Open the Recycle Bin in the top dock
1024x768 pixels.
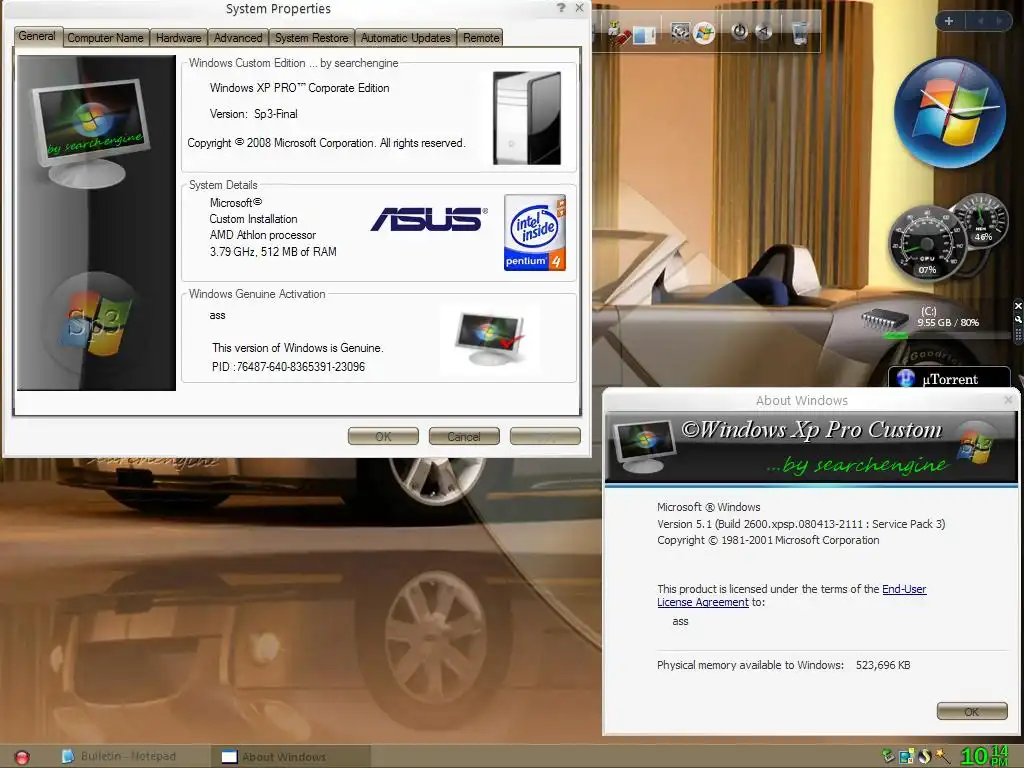coord(799,31)
